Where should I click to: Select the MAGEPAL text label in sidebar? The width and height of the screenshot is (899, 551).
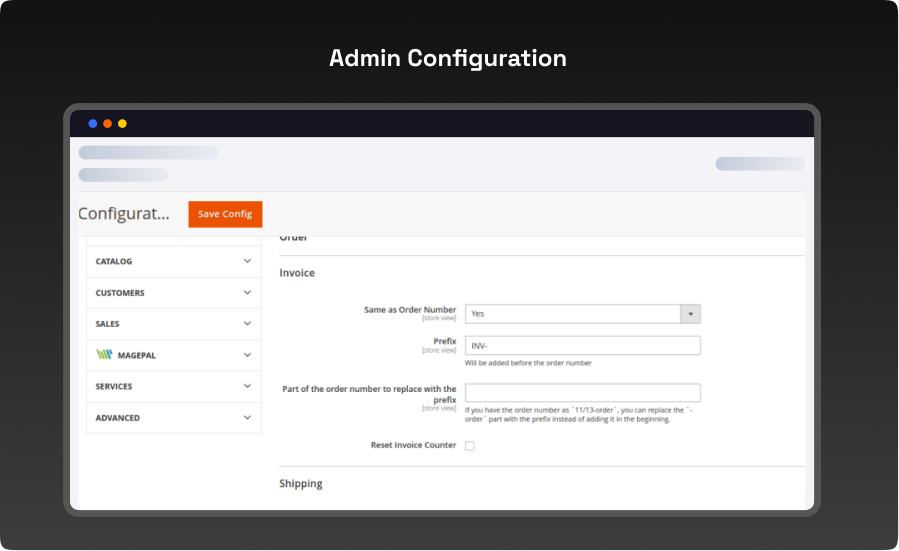click(137, 355)
